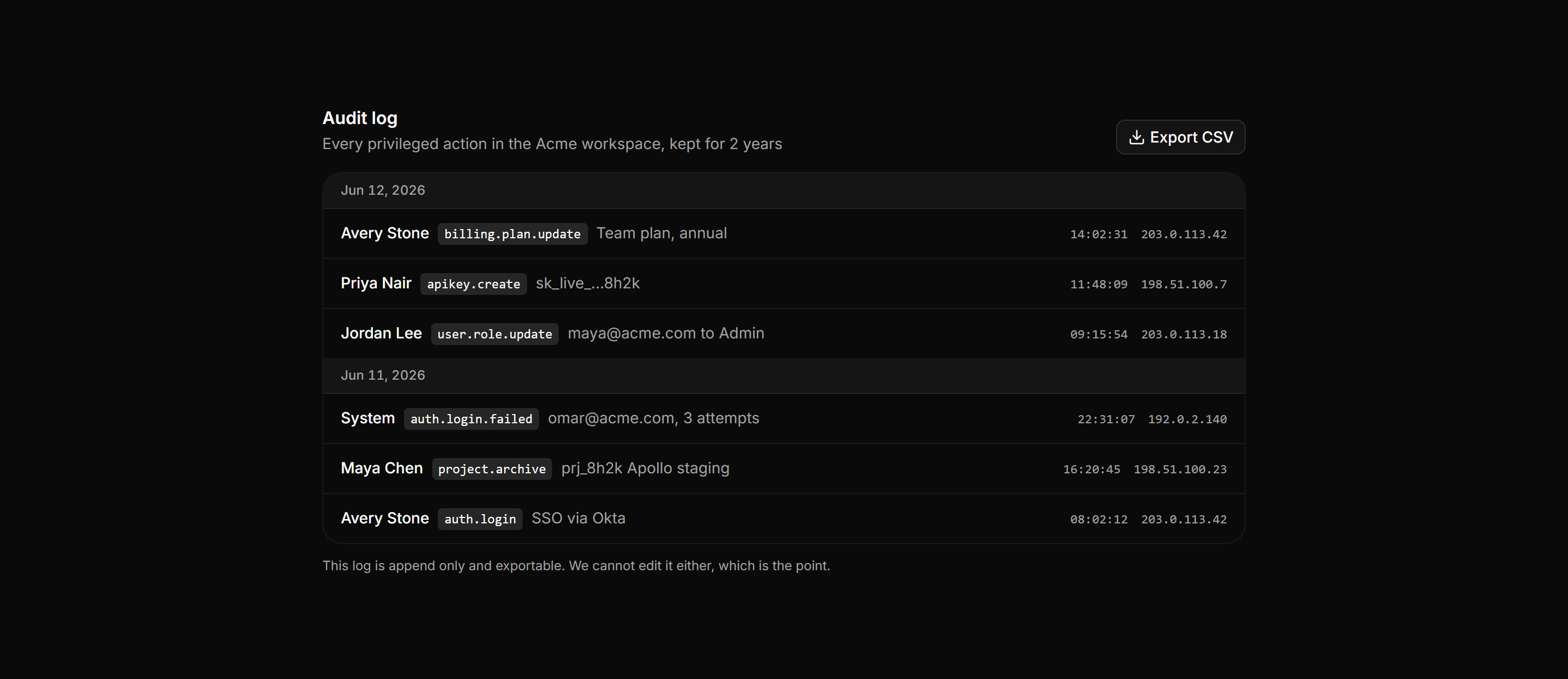Click the Export CSV button
Image resolution: width=1568 pixels, height=679 pixels.
coord(1180,137)
